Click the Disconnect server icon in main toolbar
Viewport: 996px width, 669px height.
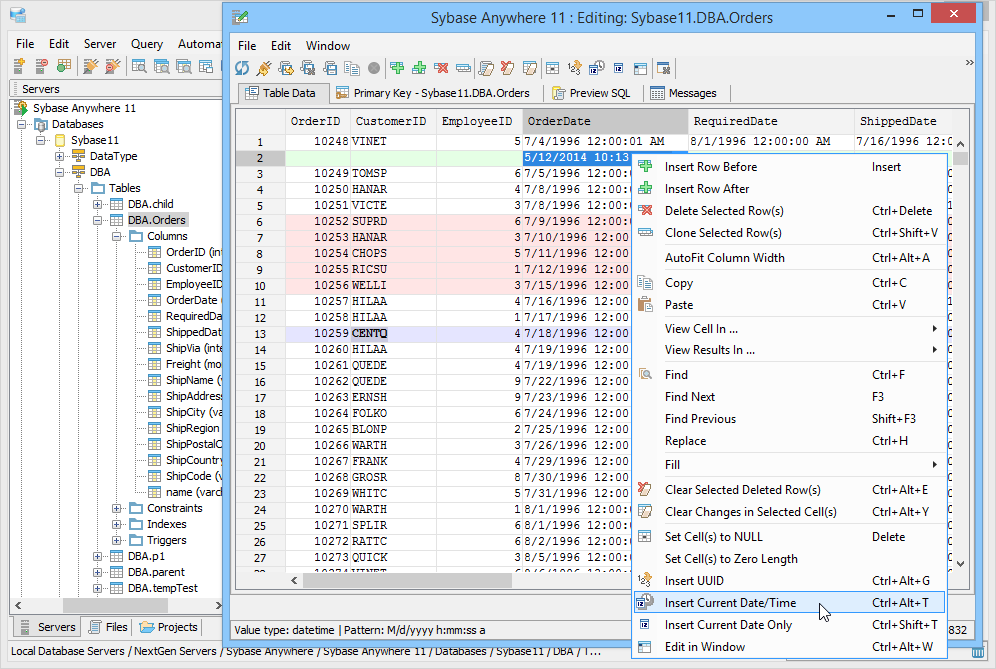pos(113,65)
